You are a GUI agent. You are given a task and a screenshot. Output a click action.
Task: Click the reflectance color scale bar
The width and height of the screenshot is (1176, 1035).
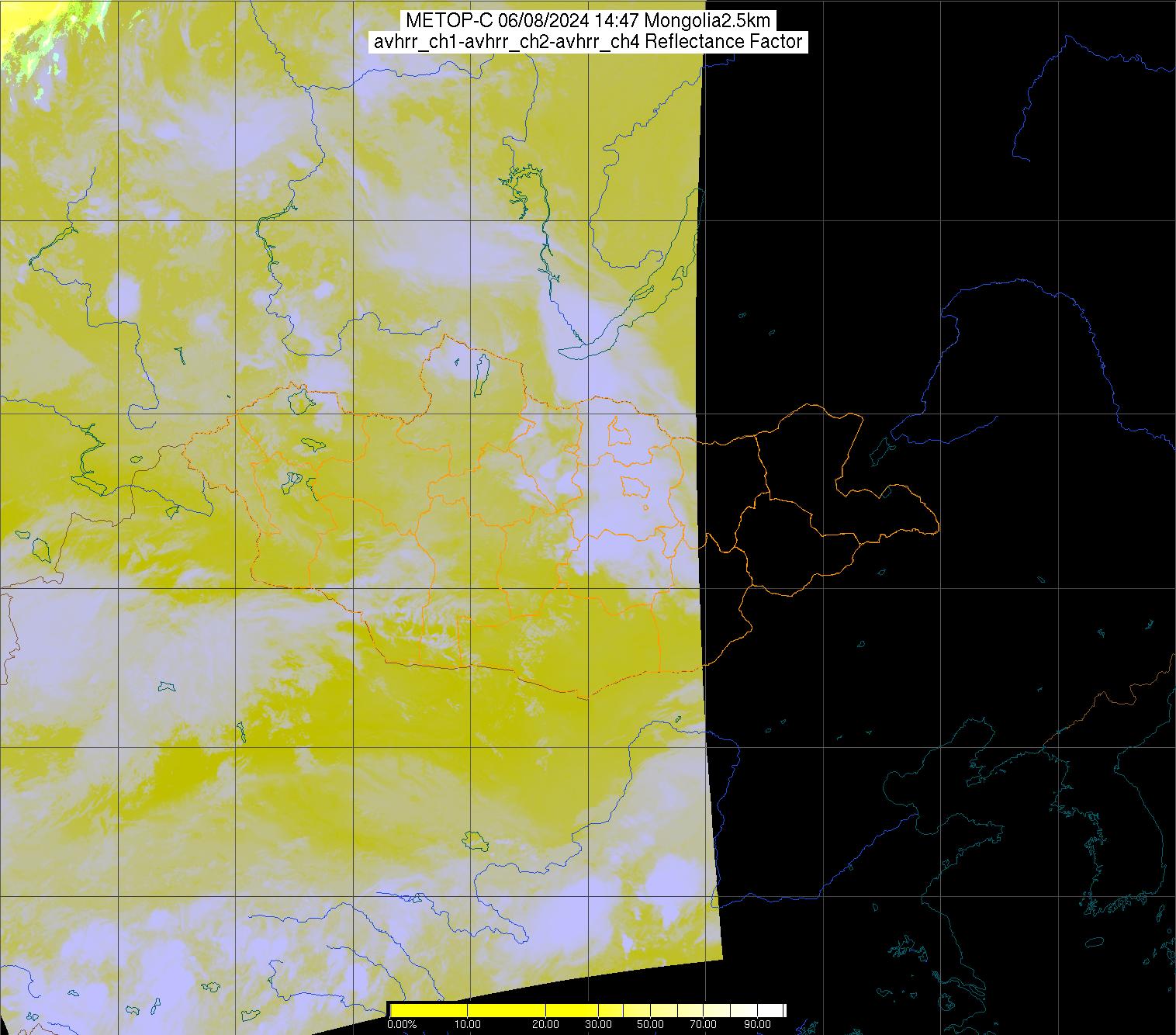(x=587, y=1010)
